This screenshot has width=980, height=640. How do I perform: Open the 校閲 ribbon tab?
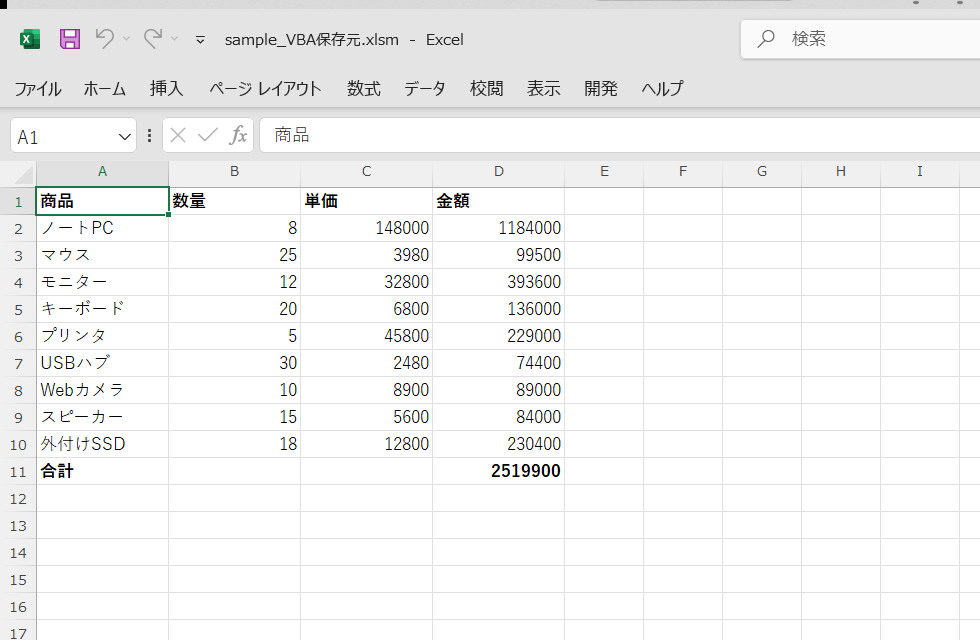[486, 89]
